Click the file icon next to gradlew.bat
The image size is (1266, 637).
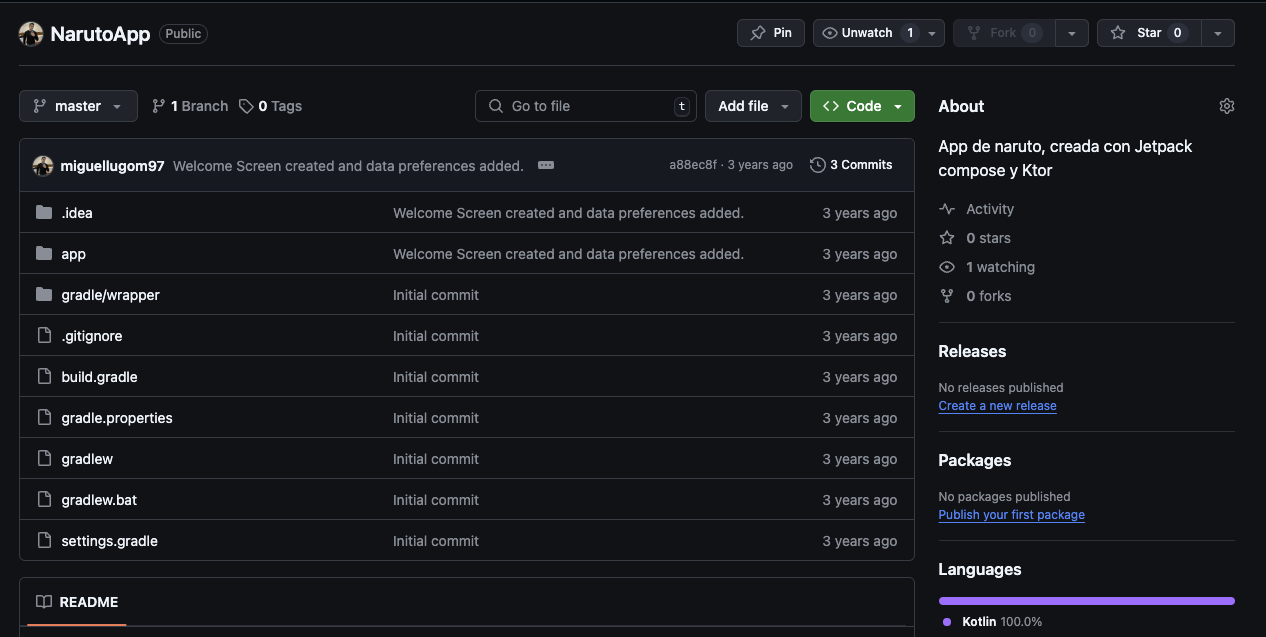[44, 500]
